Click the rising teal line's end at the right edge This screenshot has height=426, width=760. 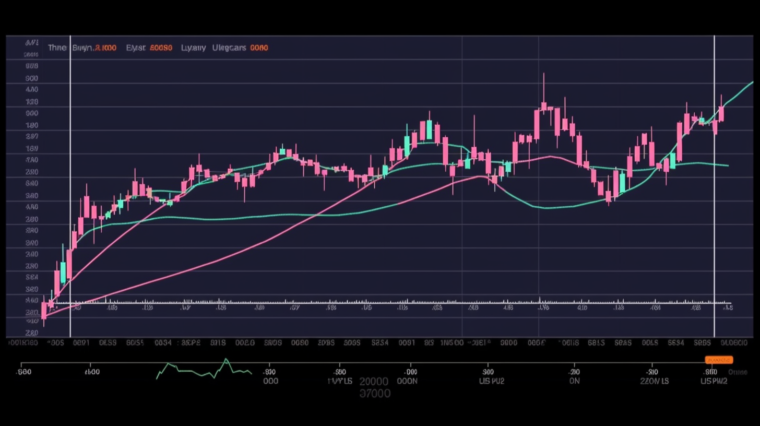[750, 83]
